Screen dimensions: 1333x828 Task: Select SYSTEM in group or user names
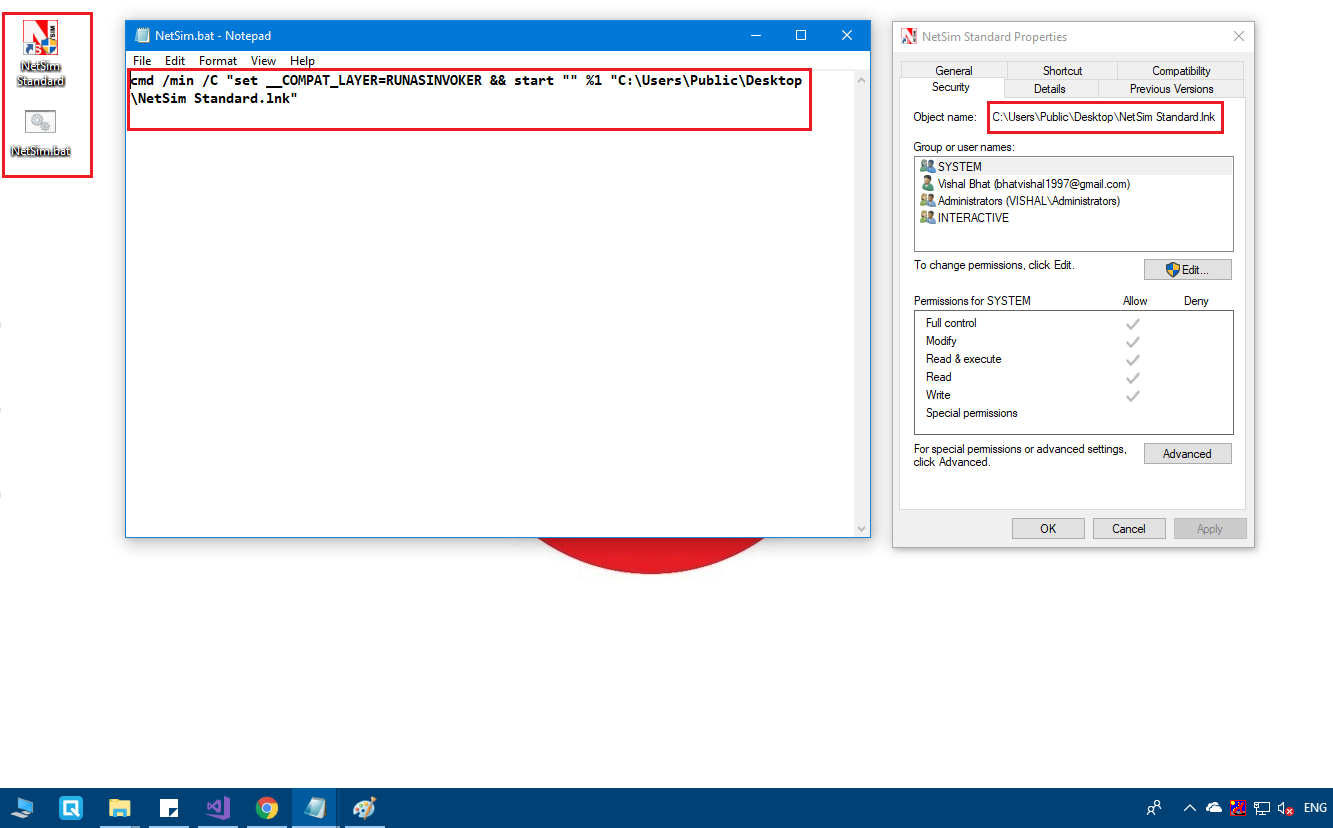click(x=1073, y=167)
